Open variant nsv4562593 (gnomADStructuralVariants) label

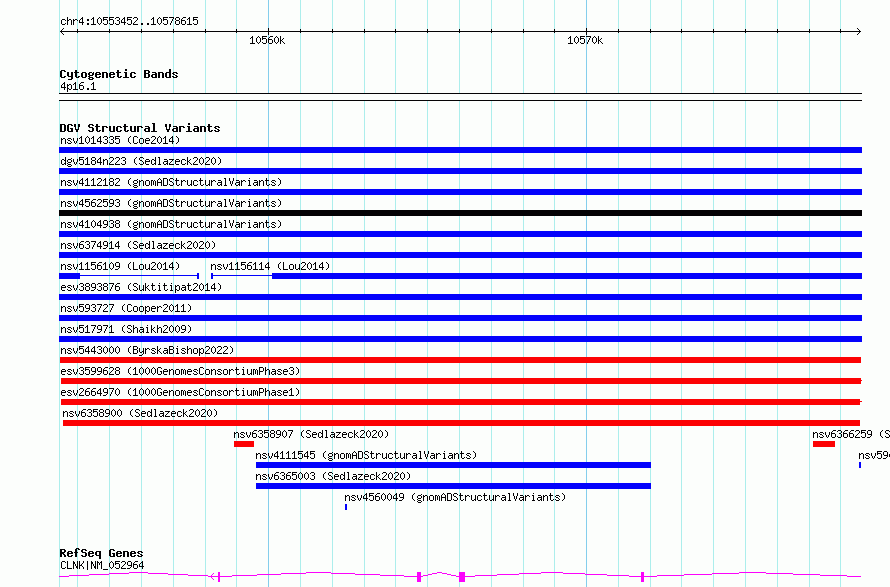[x=171, y=203]
